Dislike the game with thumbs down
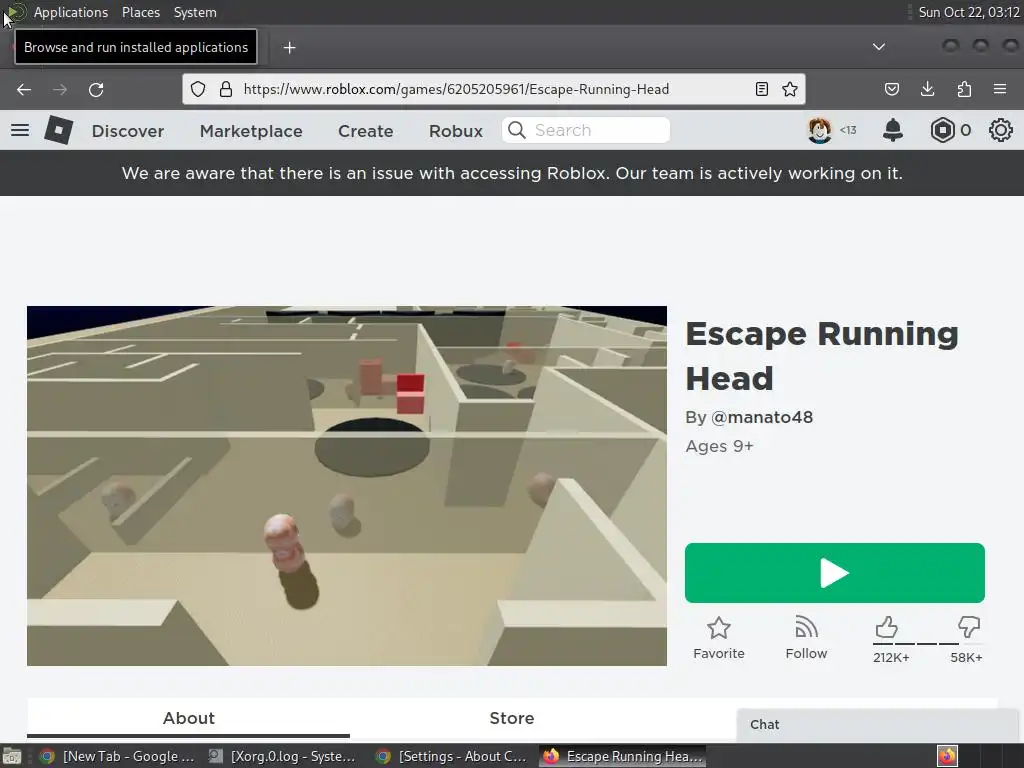 pyautogui.click(x=968, y=628)
